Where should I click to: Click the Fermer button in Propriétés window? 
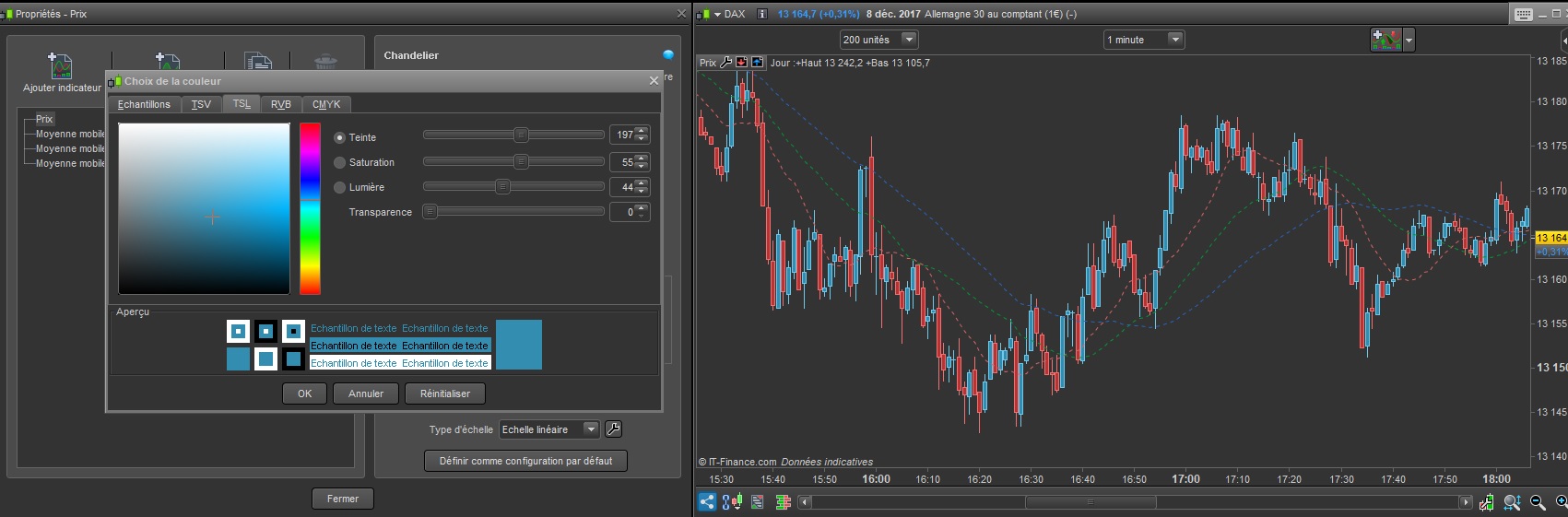tap(343, 499)
